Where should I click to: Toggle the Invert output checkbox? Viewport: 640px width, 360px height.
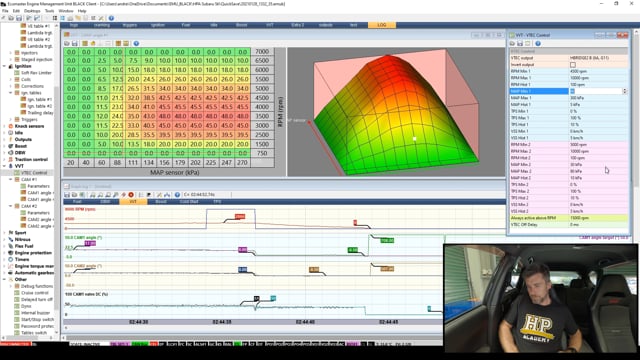click(x=573, y=64)
